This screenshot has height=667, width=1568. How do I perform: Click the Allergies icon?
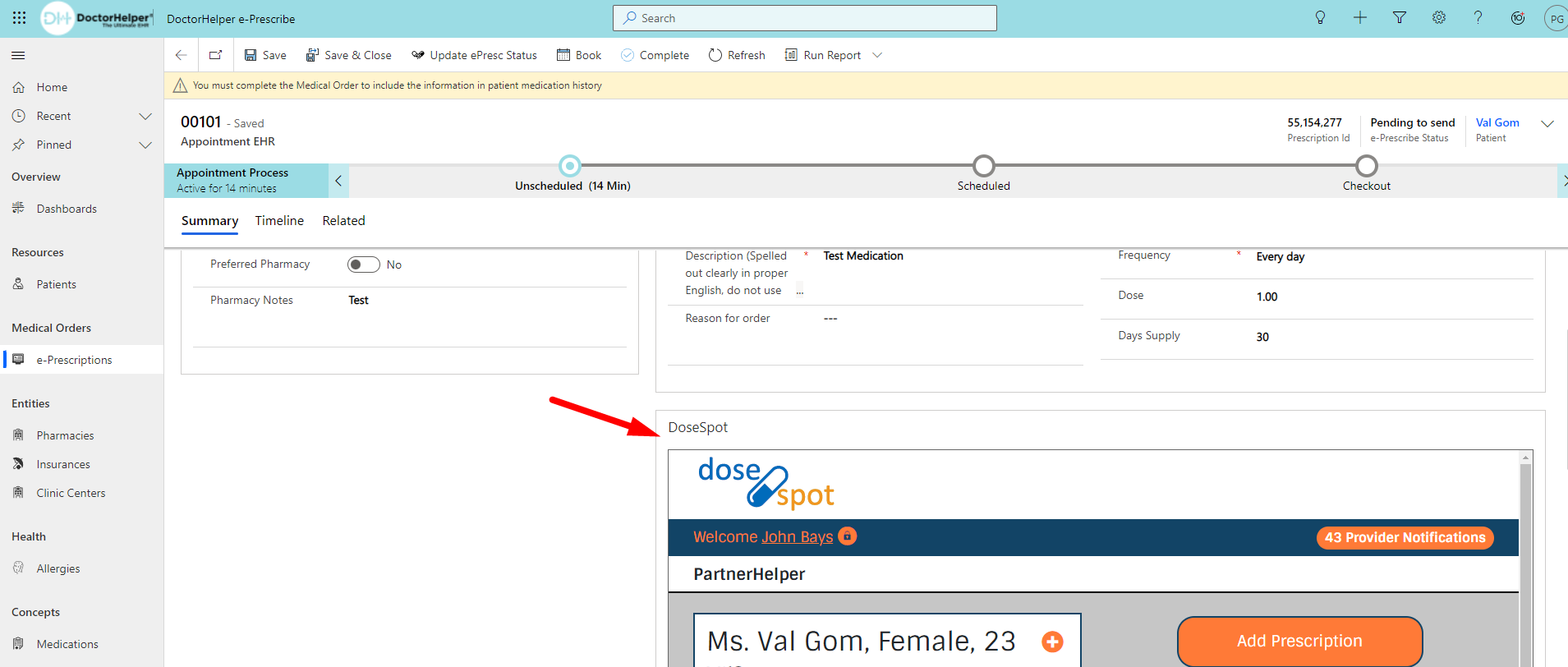18,568
